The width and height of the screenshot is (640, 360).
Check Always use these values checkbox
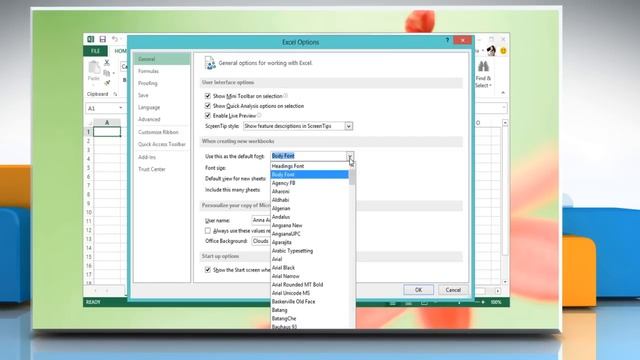click(x=208, y=231)
